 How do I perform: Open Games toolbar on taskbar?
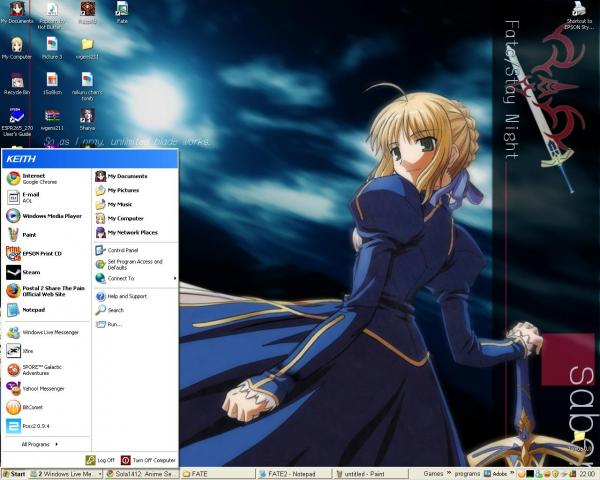coord(433,473)
